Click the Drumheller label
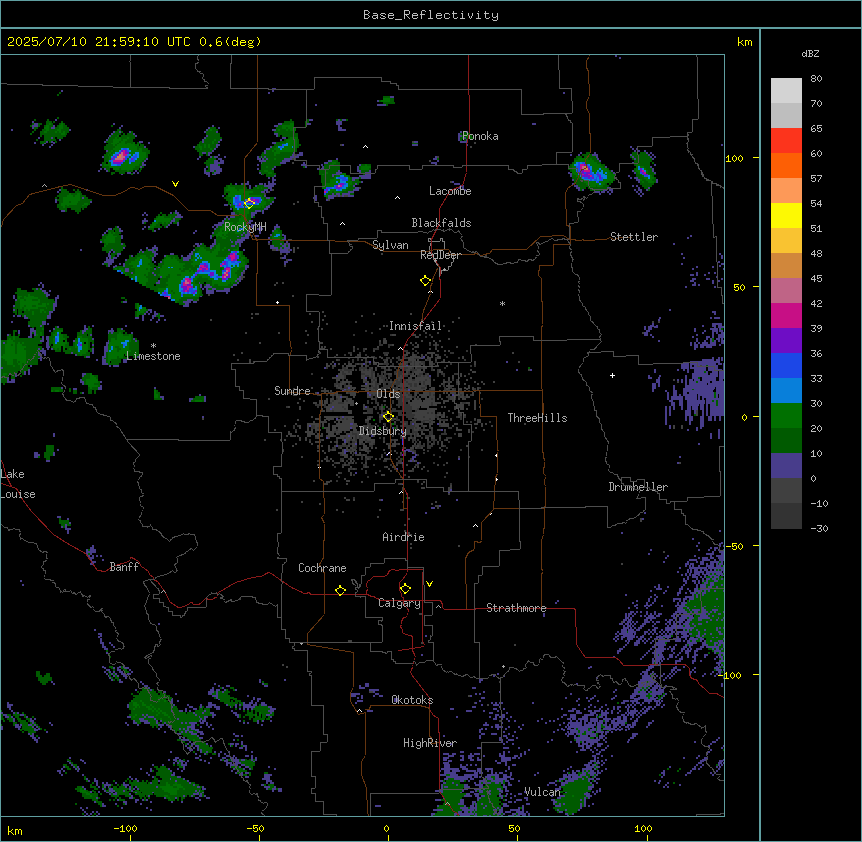 point(638,487)
